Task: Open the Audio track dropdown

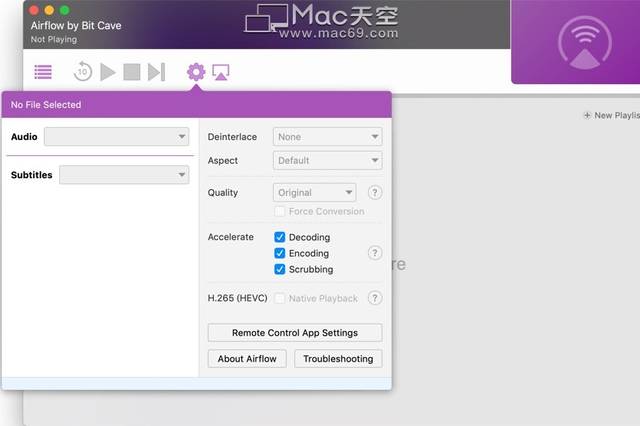Action: pyautogui.click(x=117, y=137)
